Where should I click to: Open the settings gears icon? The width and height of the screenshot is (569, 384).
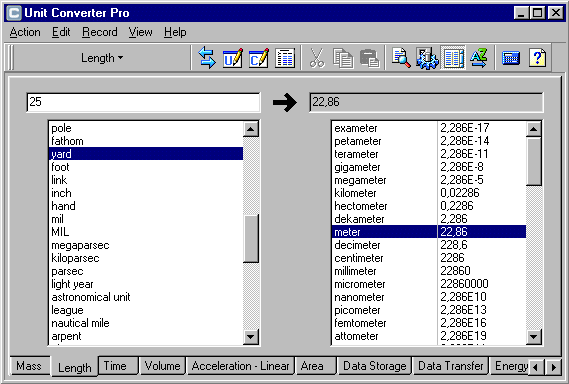pos(427,58)
